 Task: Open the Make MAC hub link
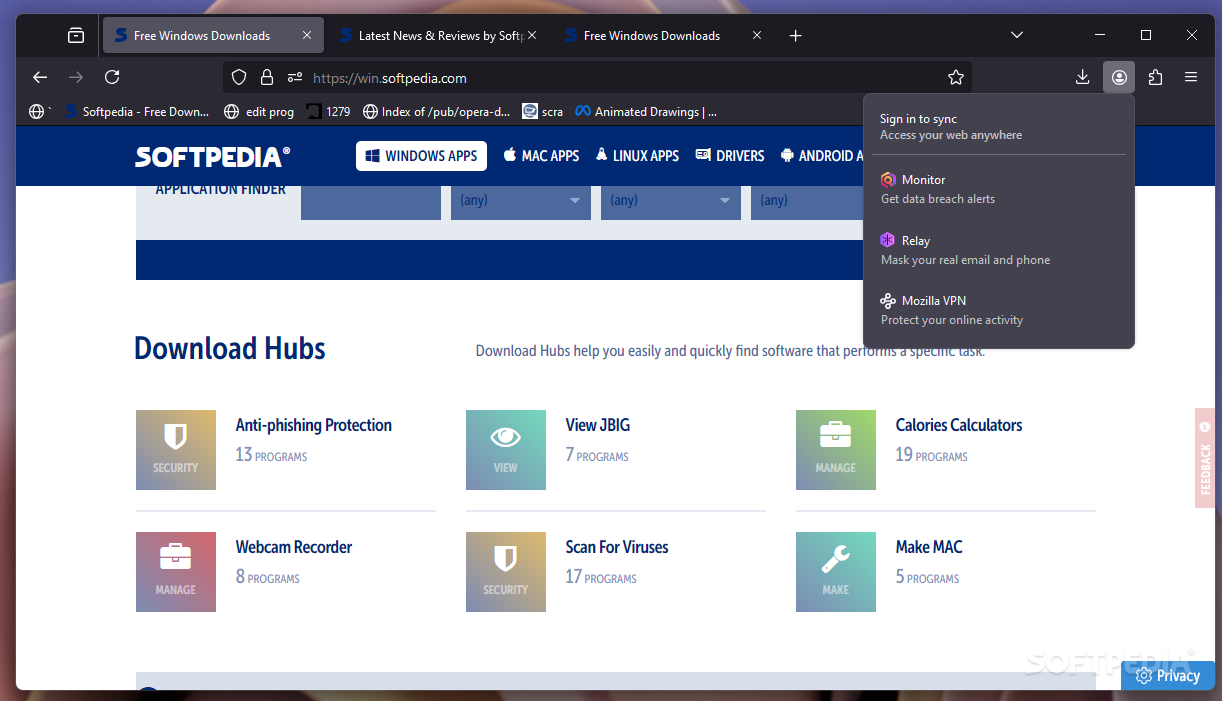point(929,547)
